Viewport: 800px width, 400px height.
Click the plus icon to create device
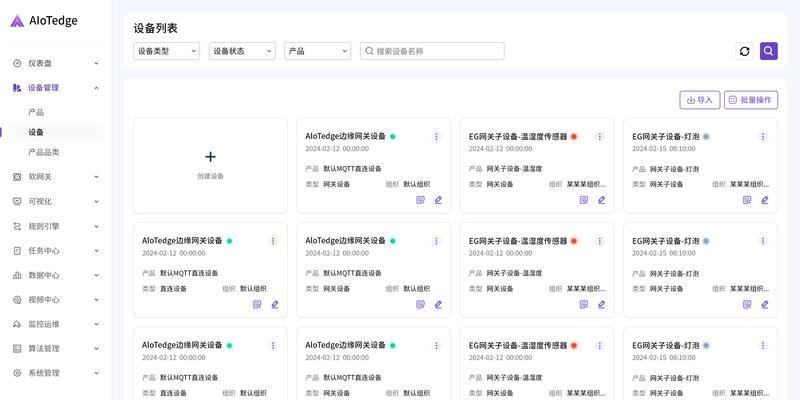click(210, 157)
